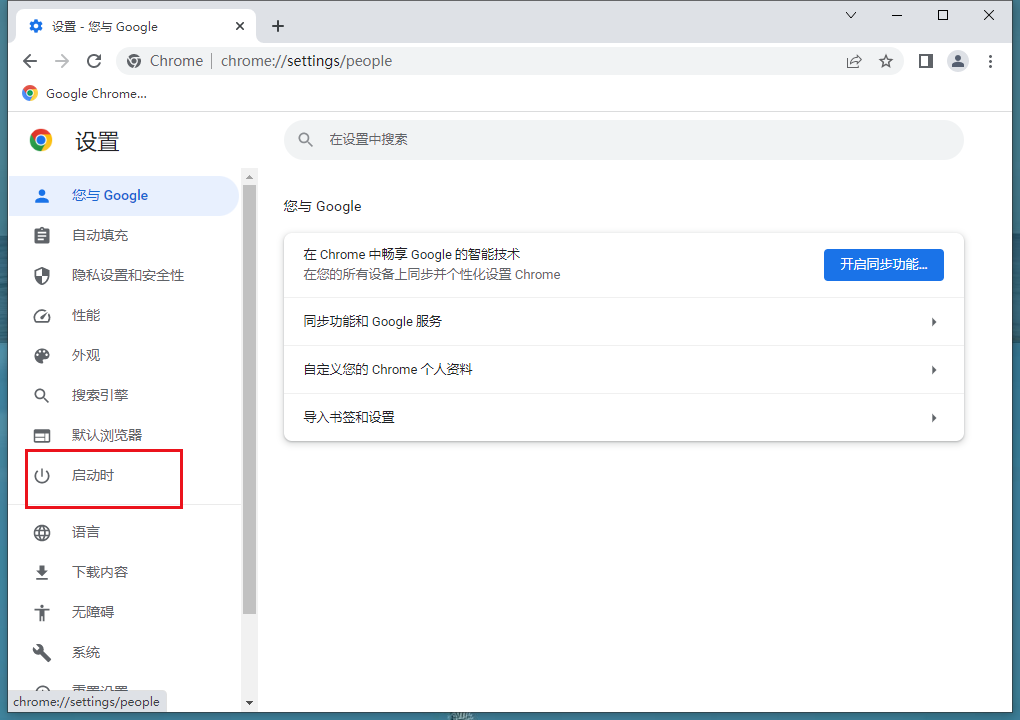
Task: Click the sidebar scrollbar thumb
Action: pyautogui.click(x=249, y=399)
